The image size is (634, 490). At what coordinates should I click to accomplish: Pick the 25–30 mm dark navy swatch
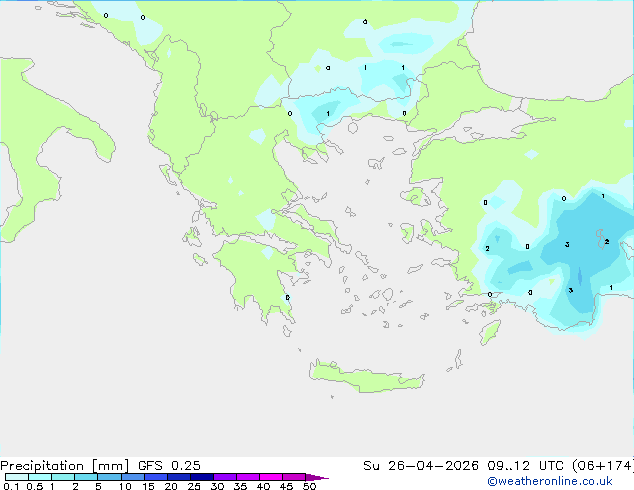tap(201, 477)
